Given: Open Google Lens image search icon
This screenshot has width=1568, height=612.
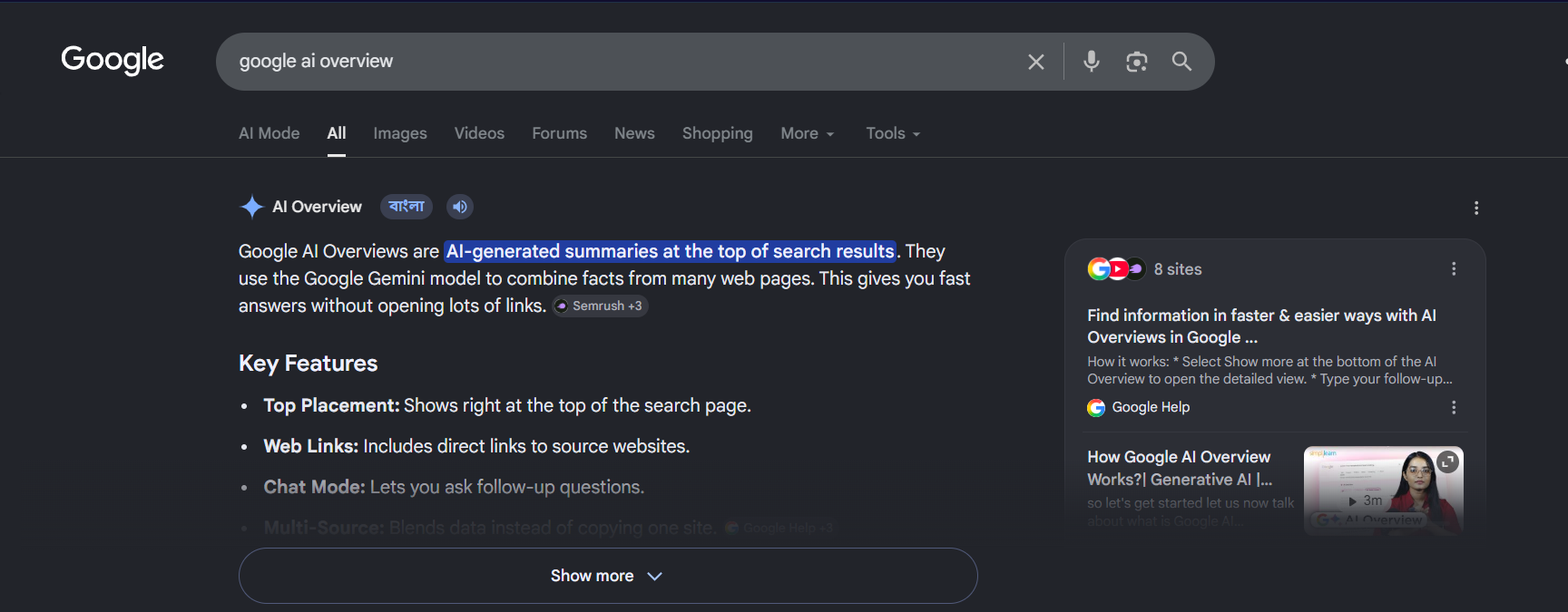Looking at the screenshot, I should (1137, 62).
